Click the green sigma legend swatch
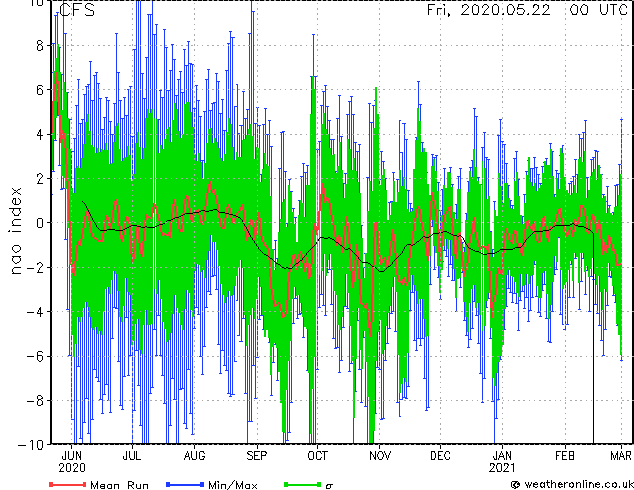 pos(302,484)
